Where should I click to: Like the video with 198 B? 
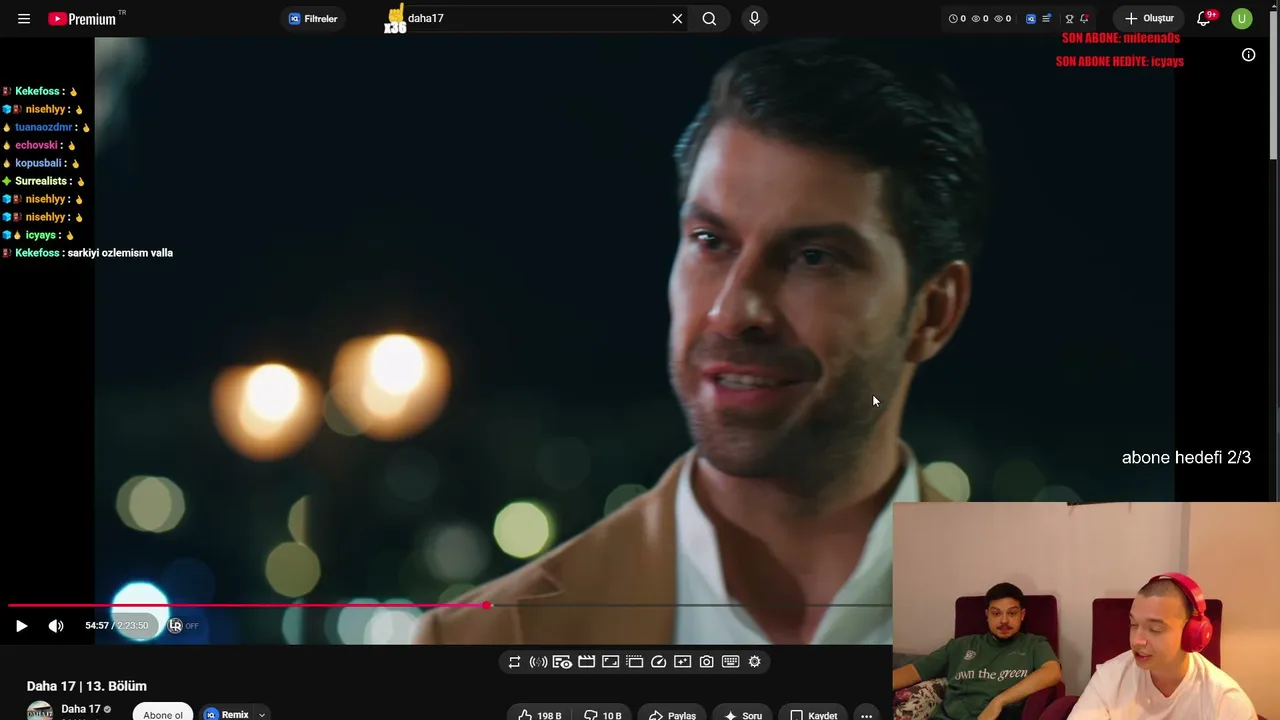pyautogui.click(x=538, y=714)
